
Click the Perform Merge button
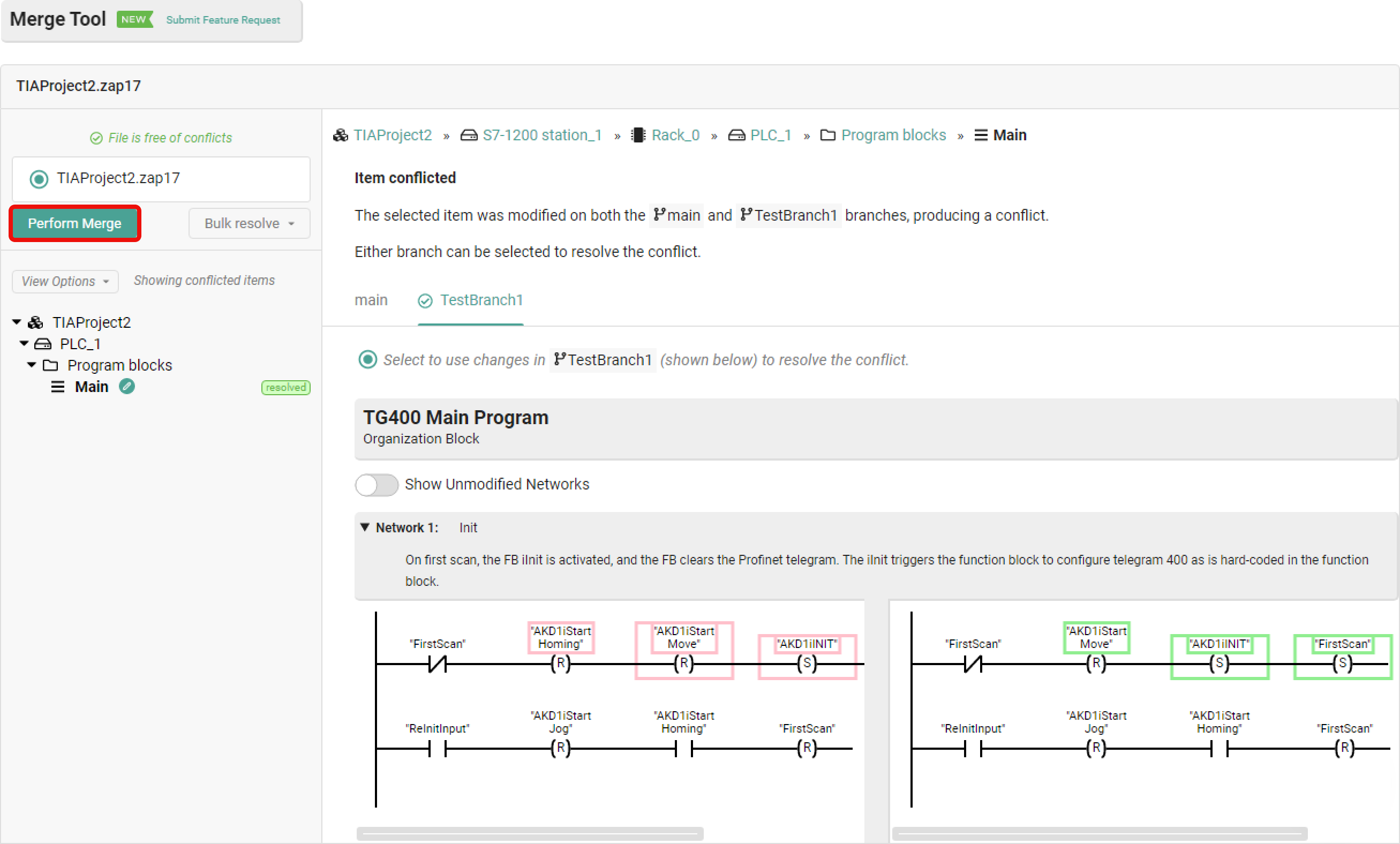(x=74, y=223)
